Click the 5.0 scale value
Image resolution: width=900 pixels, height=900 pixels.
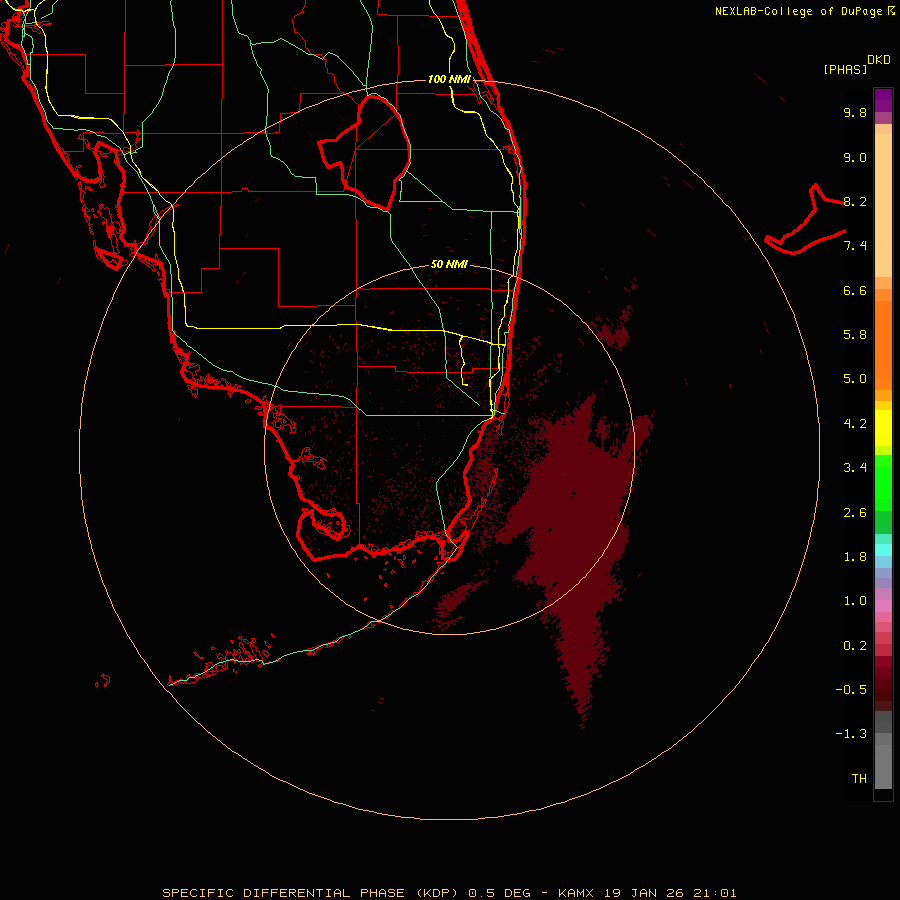(855, 379)
